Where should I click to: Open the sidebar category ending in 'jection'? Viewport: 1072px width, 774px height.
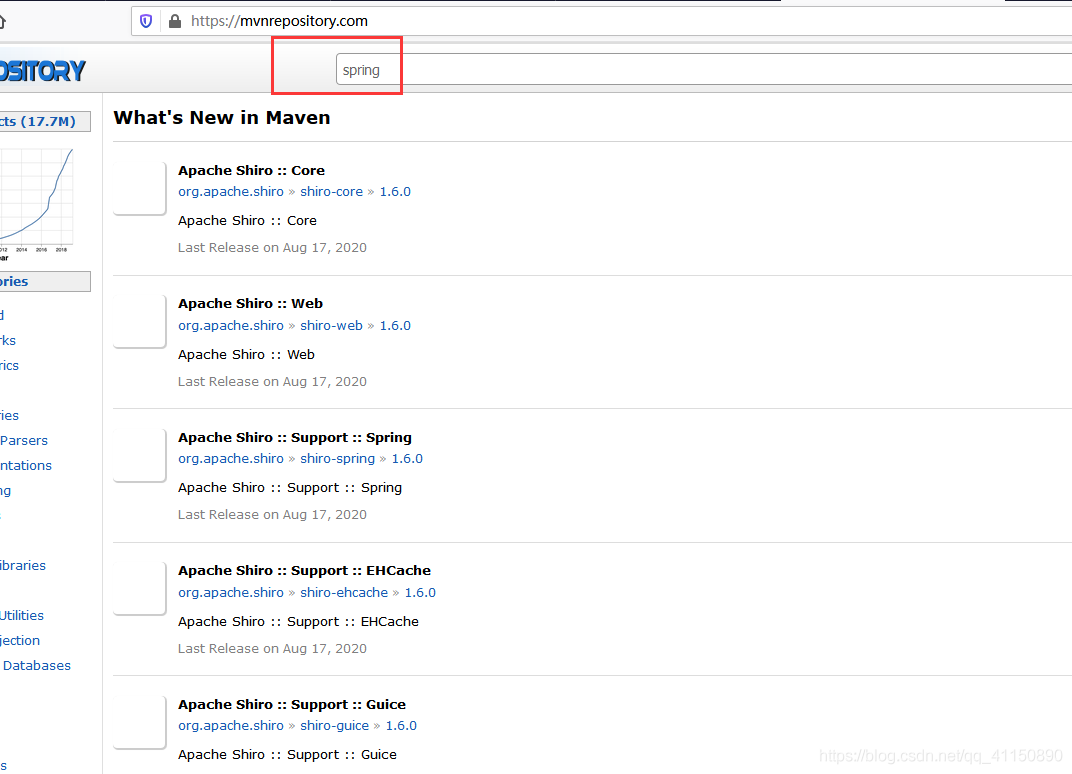click(x=20, y=641)
